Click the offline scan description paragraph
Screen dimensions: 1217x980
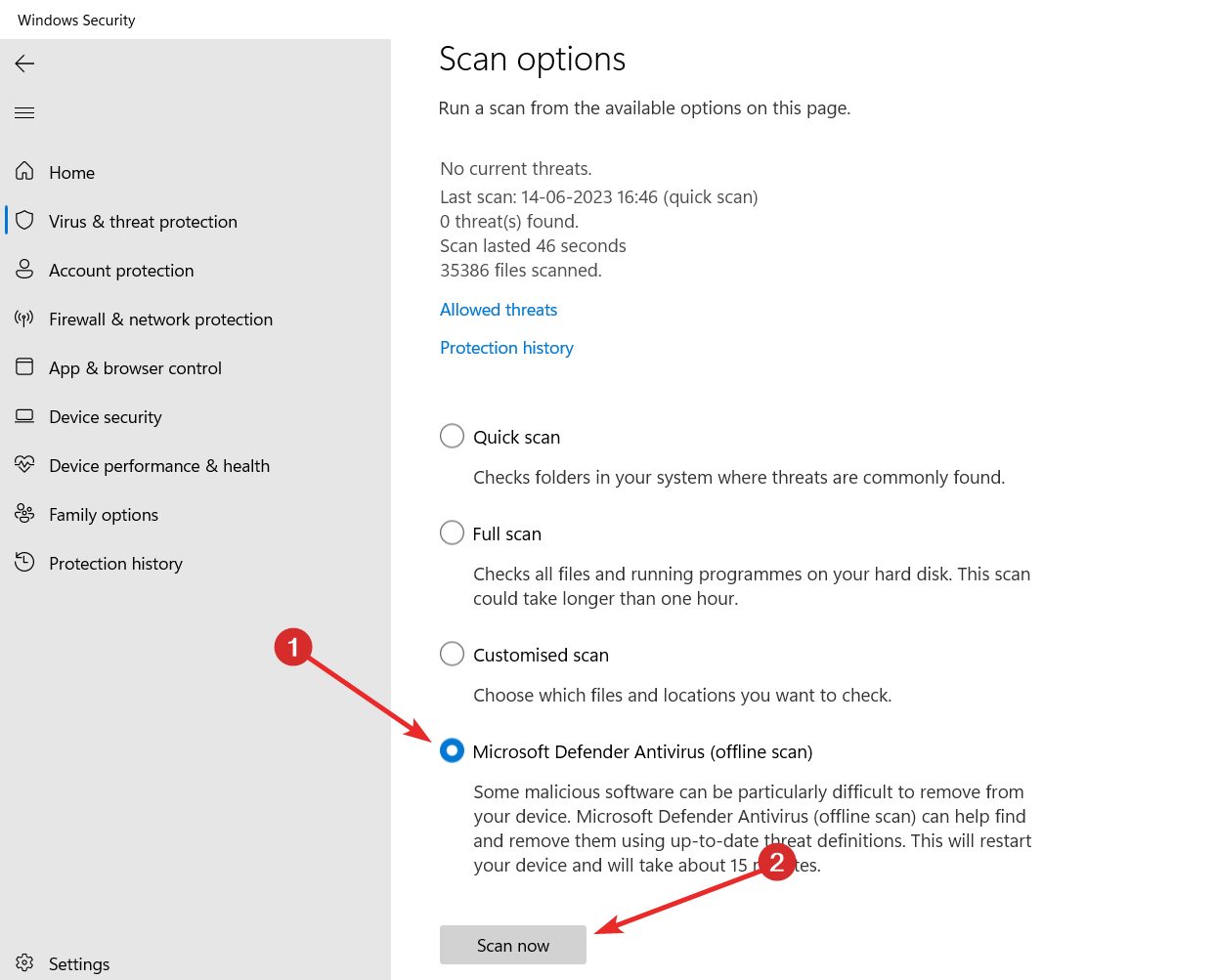tap(753, 829)
